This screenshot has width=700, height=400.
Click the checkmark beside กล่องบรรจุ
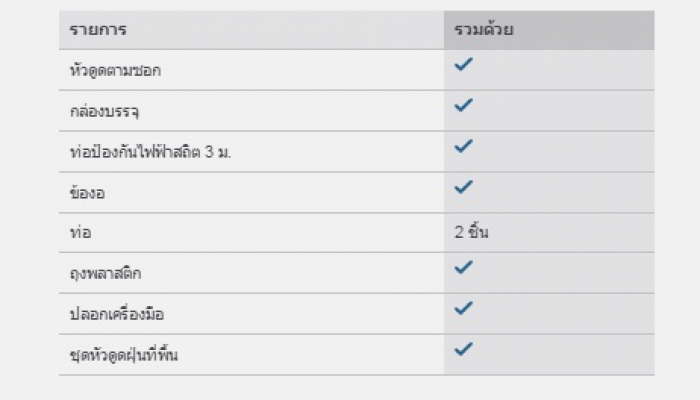click(463, 105)
